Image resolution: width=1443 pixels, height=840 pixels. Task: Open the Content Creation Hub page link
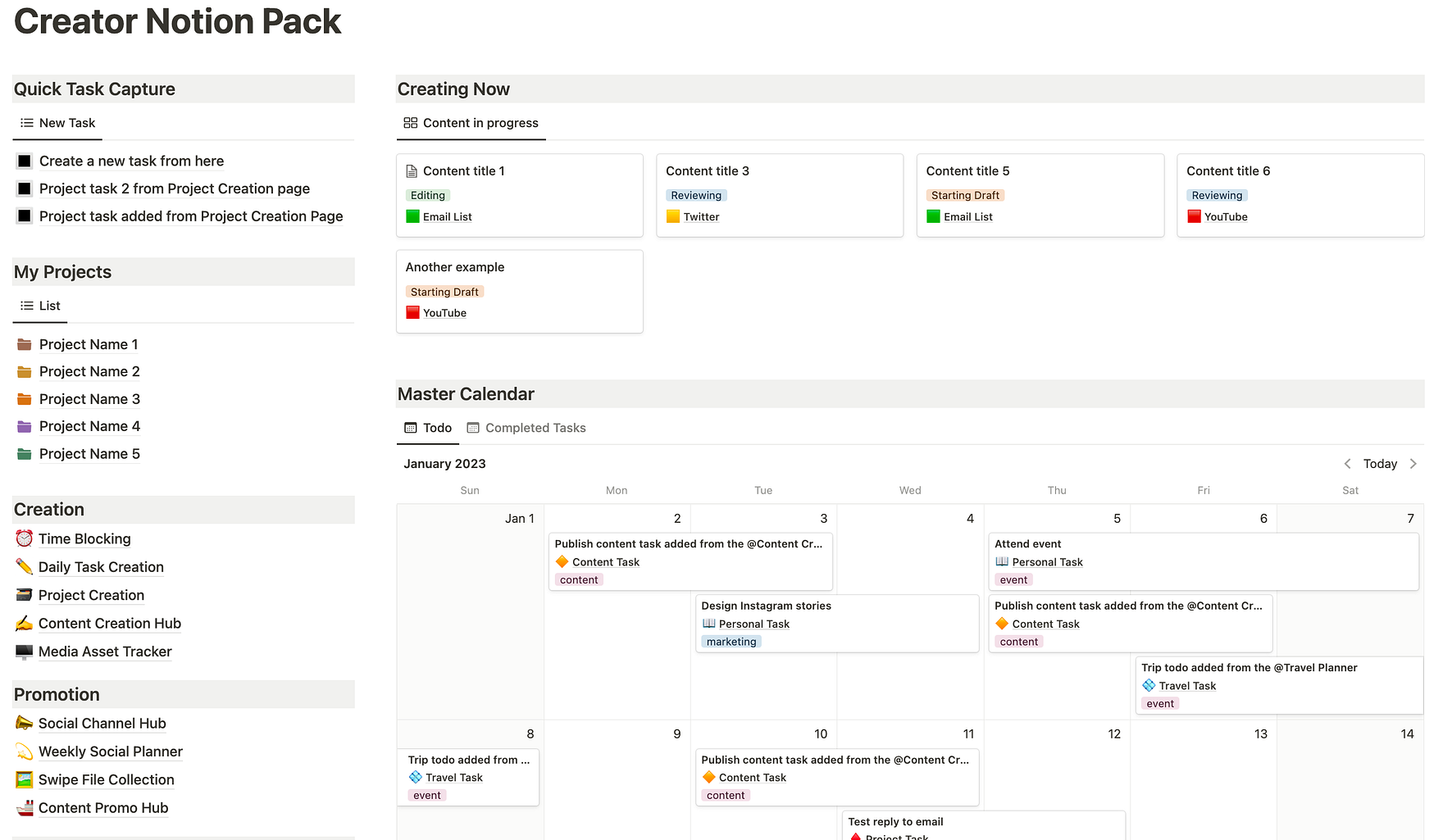(x=109, y=624)
